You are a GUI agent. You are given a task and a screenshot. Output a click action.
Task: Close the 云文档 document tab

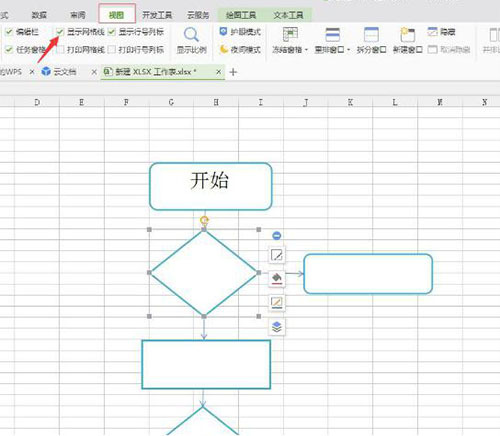[94, 72]
